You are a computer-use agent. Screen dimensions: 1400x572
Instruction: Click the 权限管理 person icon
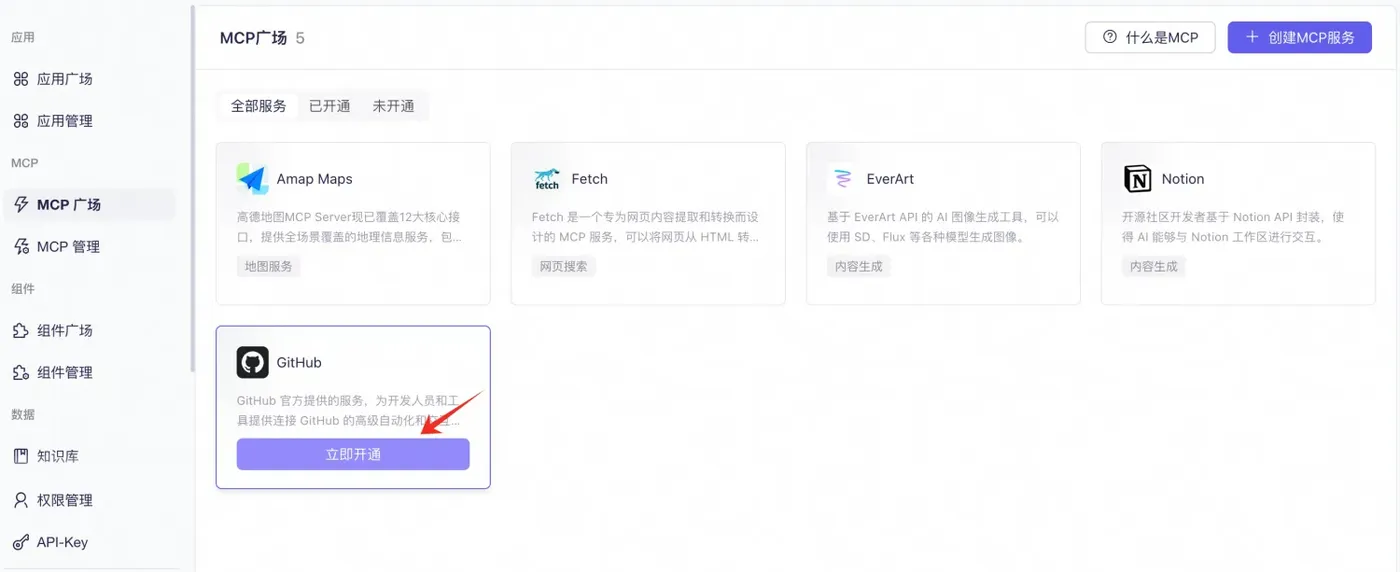coord(20,500)
